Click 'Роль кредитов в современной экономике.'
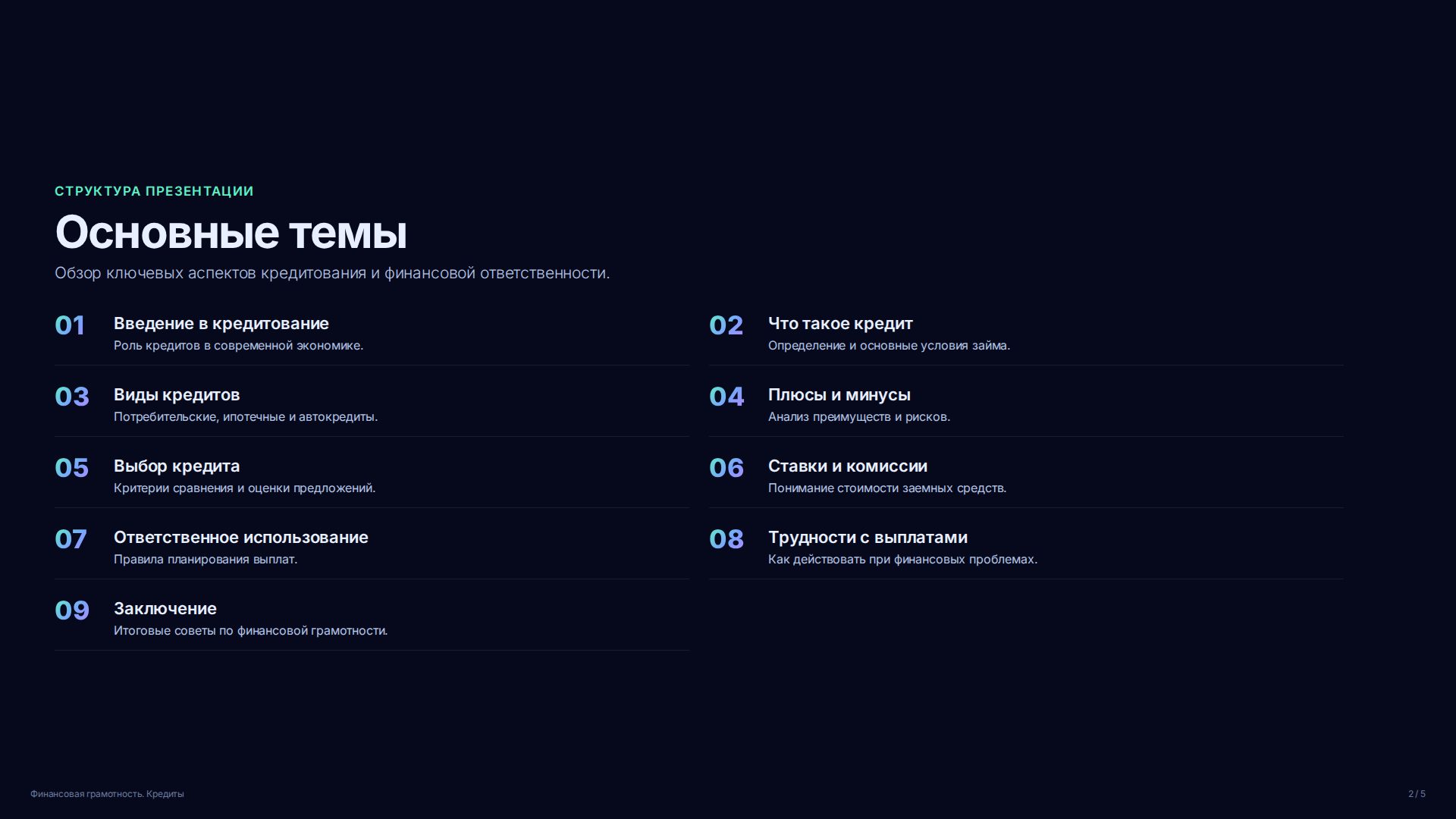Viewport: 1456px width, 819px height. (238, 346)
